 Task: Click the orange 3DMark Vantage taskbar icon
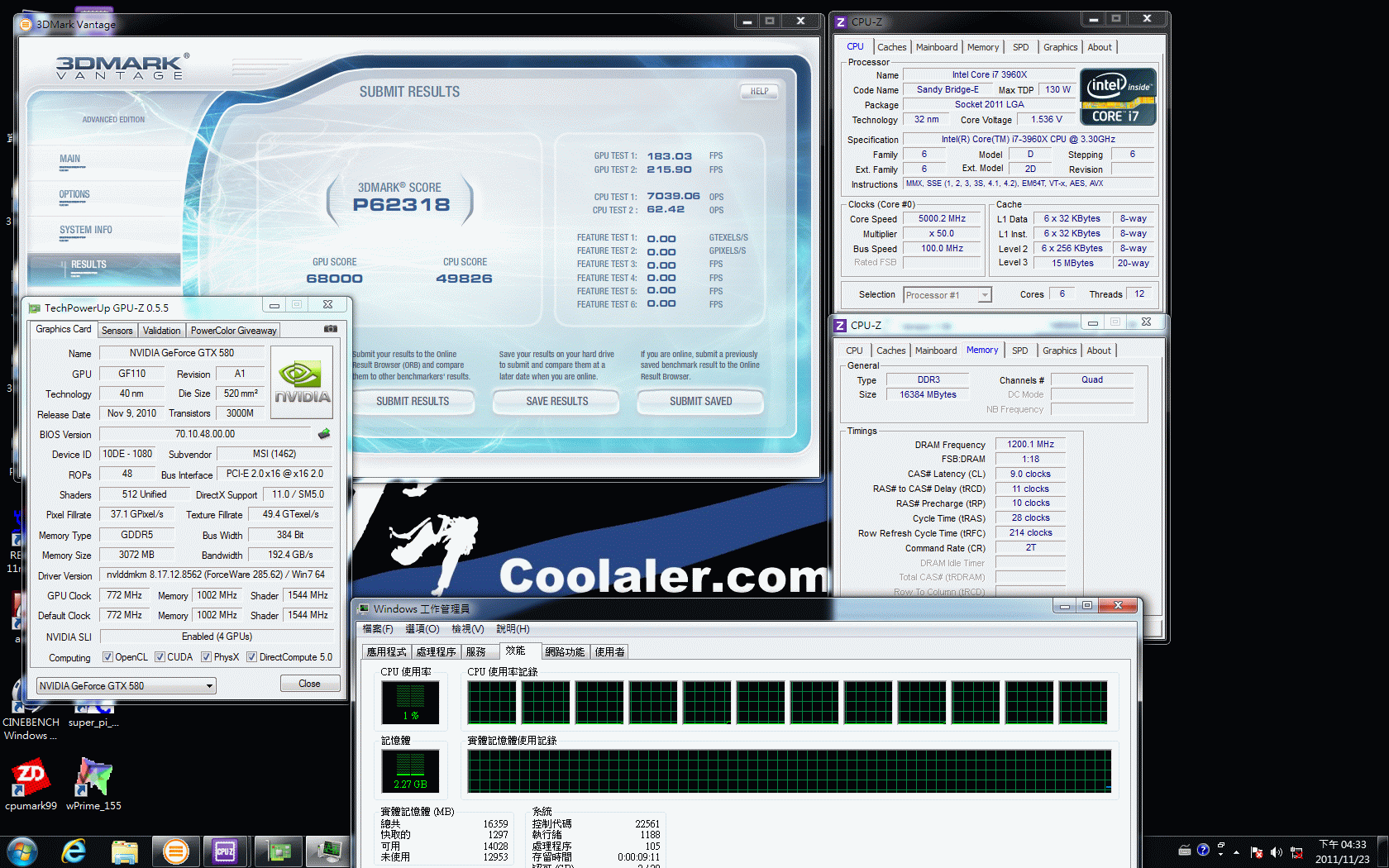pos(175,851)
